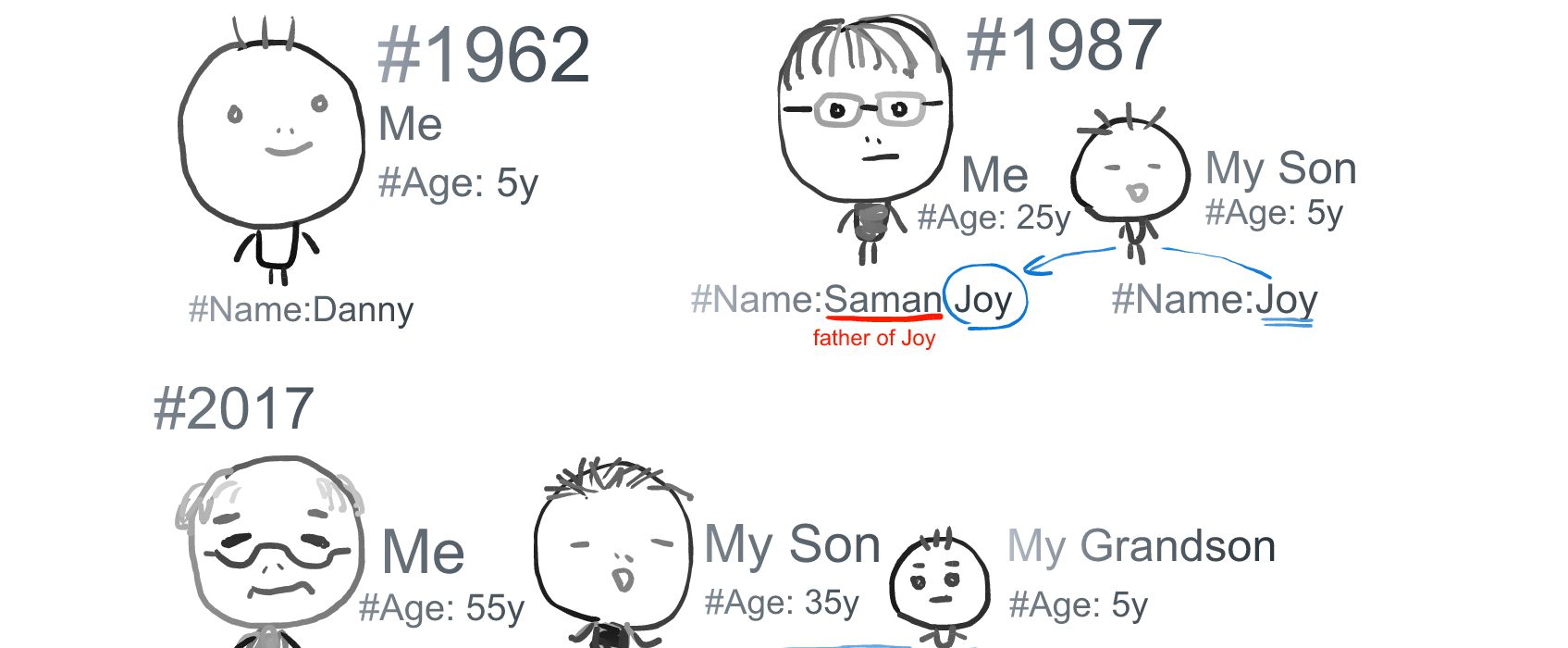Click the "My Grandson" label
1568x648 pixels.
coord(1141,545)
